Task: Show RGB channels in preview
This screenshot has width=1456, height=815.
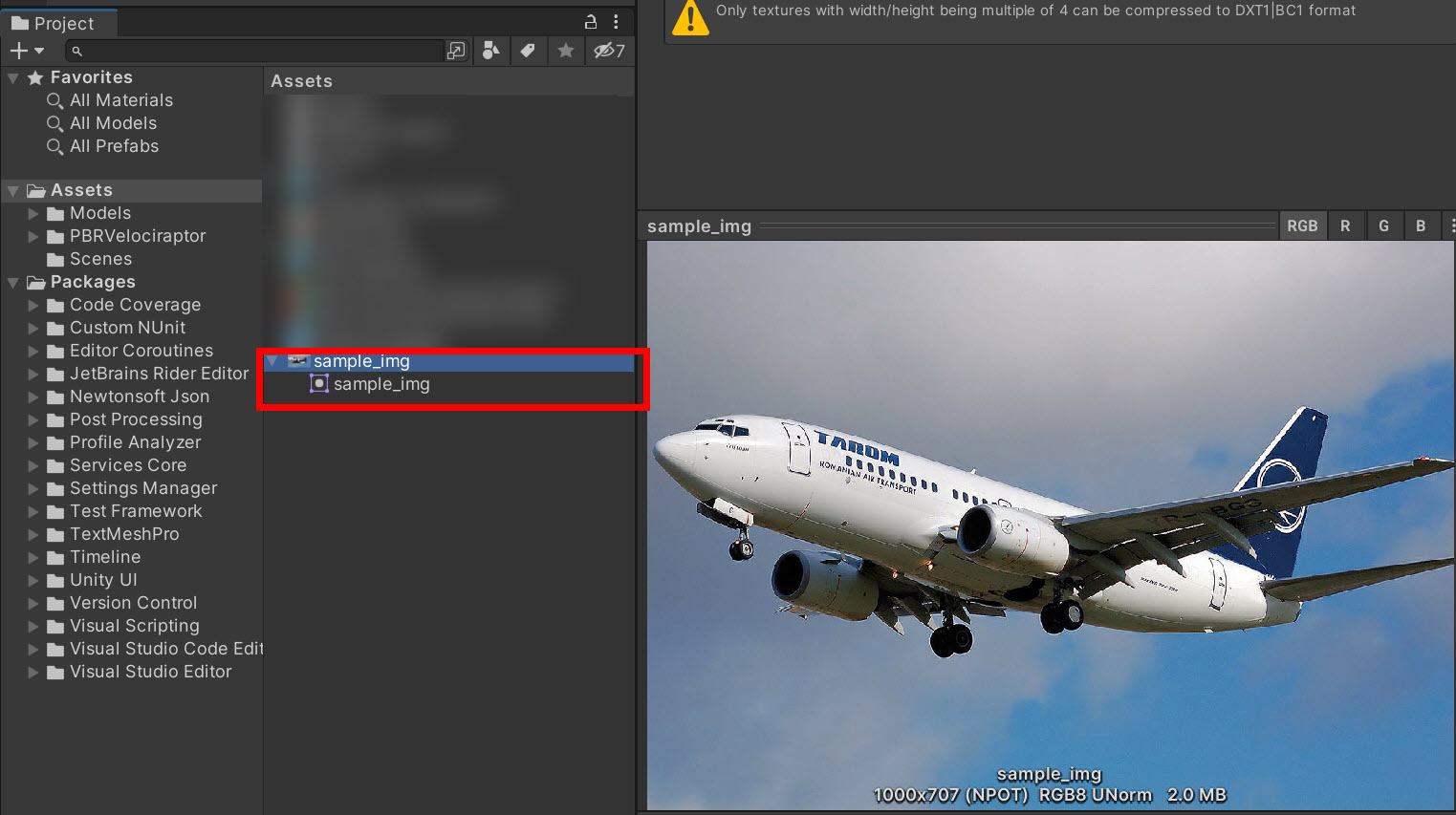Action: [1302, 226]
